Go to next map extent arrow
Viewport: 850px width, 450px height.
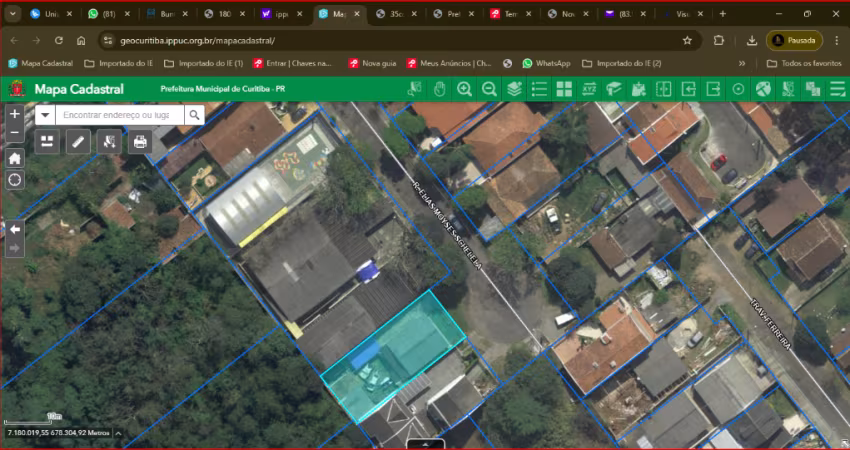15,248
